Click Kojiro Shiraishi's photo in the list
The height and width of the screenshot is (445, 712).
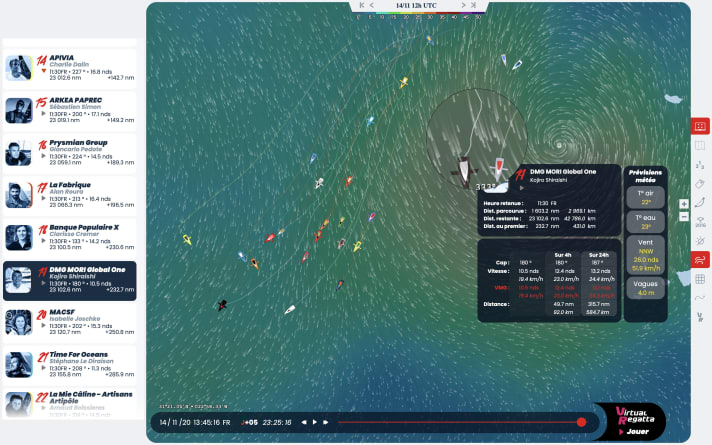tap(19, 280)
